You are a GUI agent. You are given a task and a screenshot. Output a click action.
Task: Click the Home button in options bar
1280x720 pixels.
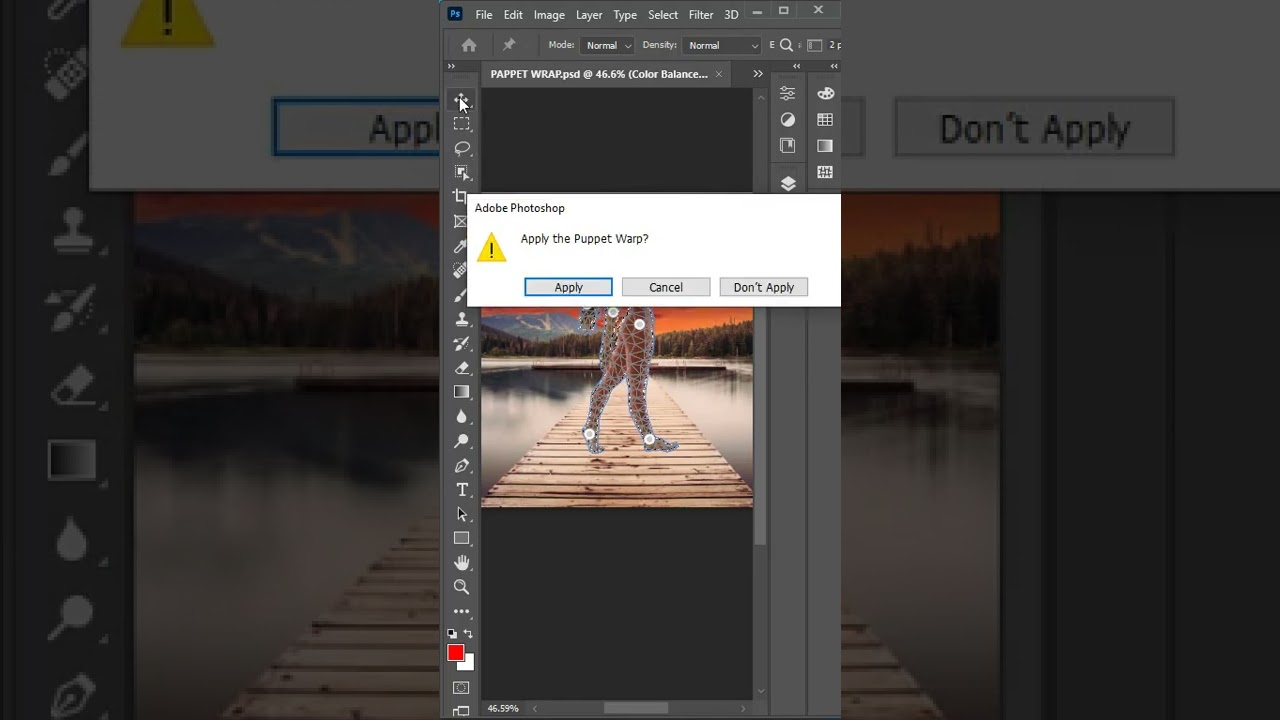(x=469, y=45)
